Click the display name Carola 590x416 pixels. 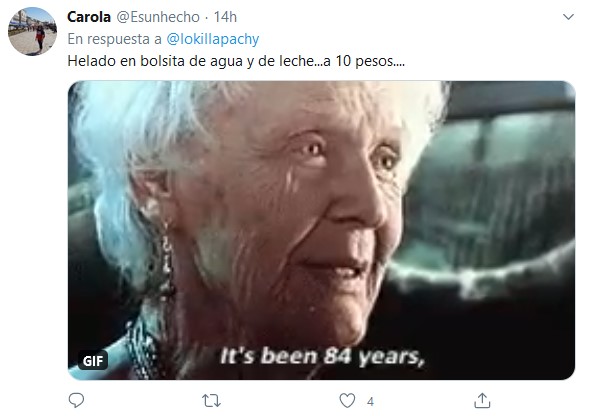coord(89,17)
